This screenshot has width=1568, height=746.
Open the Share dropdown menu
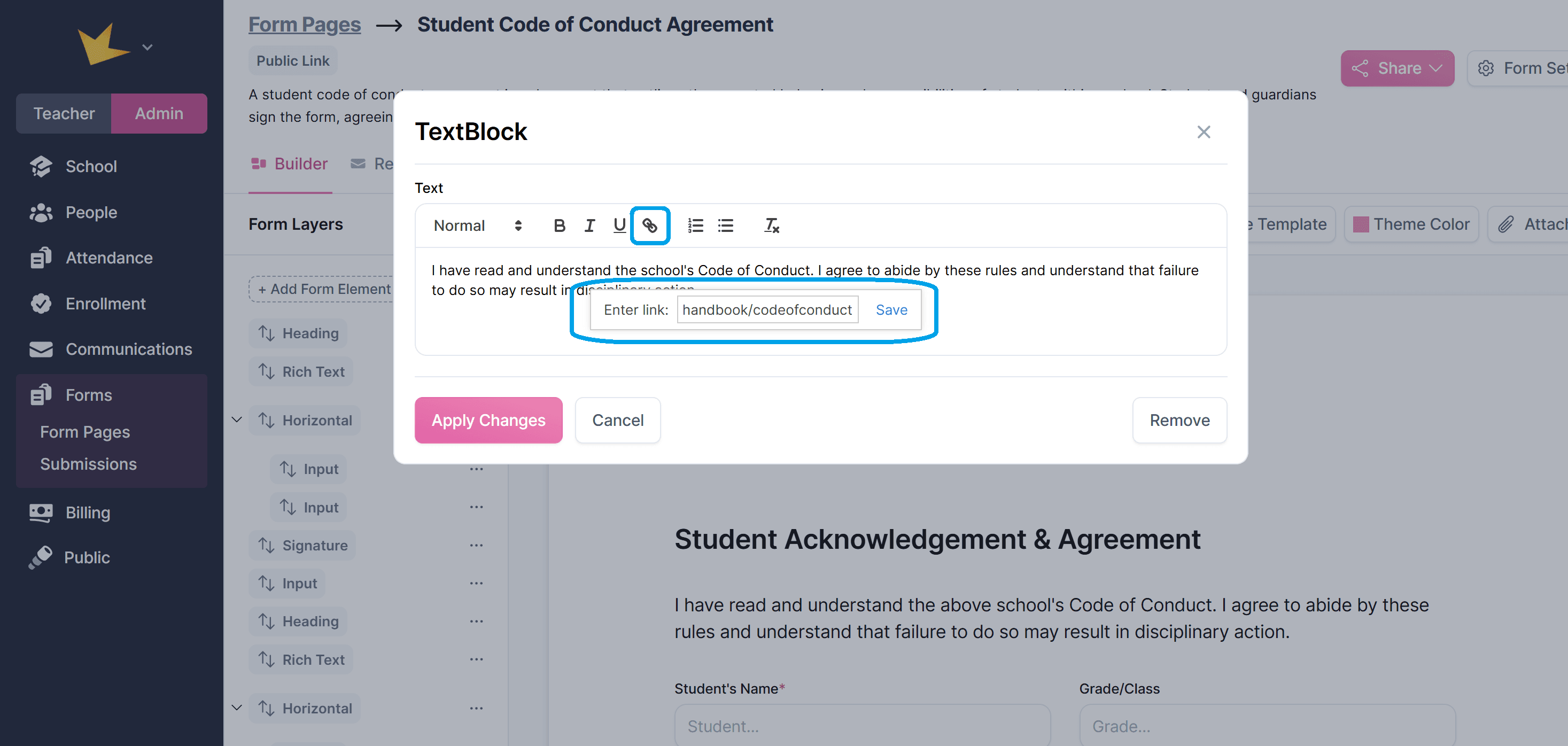(x=1396, y=68)
